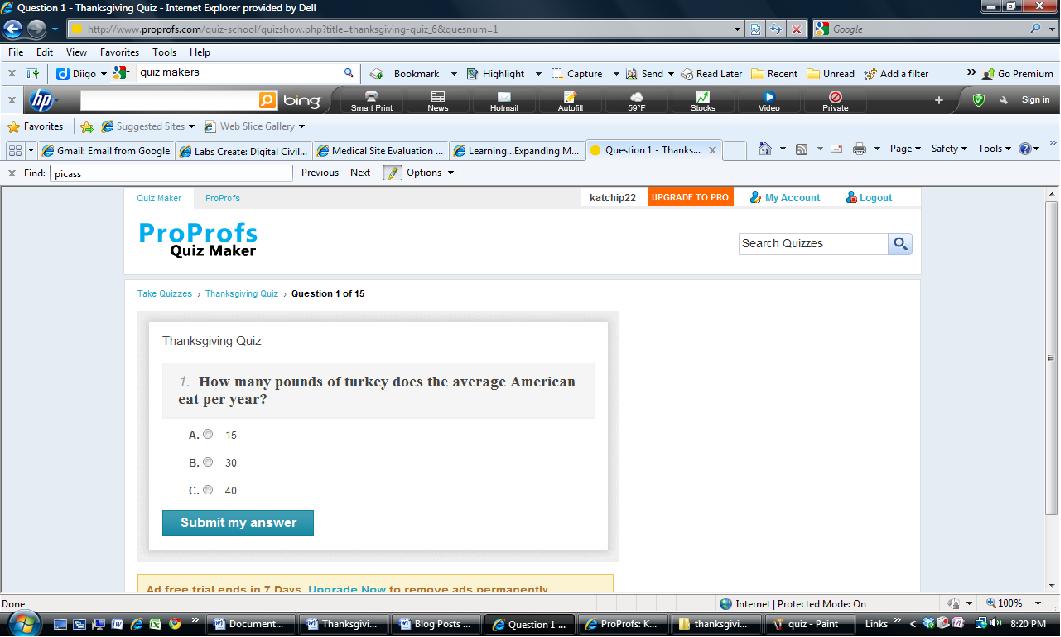Open the Stocks toolbar icon
1061x637 pixels.
pyautogui.click(x=703, y=99)
